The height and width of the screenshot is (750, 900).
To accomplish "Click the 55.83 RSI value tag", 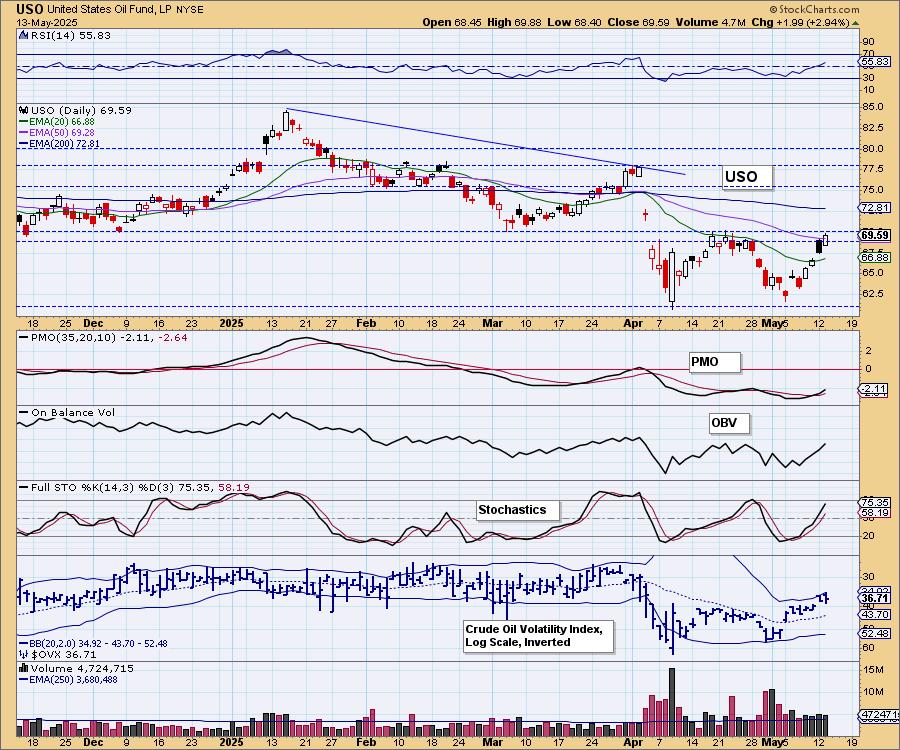I will [875, 61].
